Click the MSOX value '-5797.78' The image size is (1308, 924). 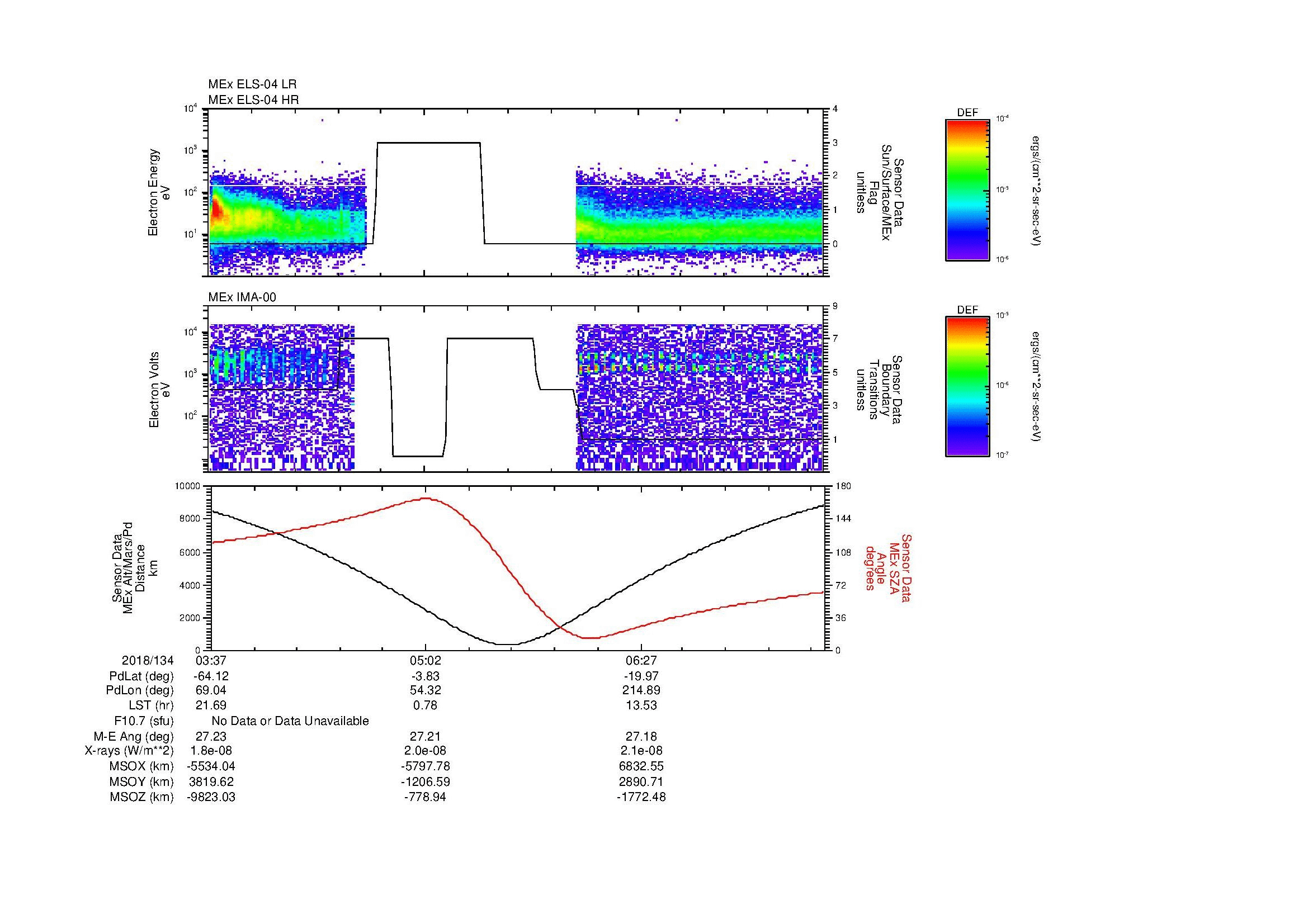point(425,766)
